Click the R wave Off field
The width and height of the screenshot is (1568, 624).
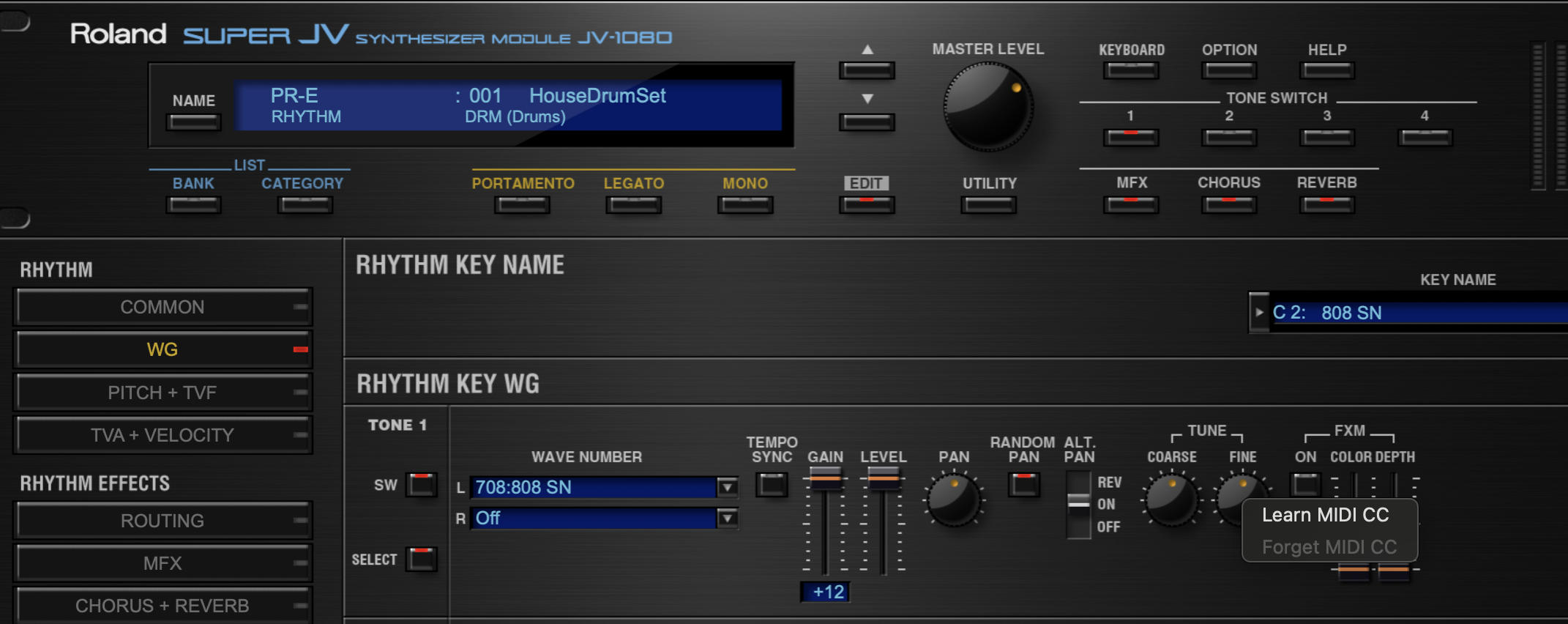[x=593, y=519]
